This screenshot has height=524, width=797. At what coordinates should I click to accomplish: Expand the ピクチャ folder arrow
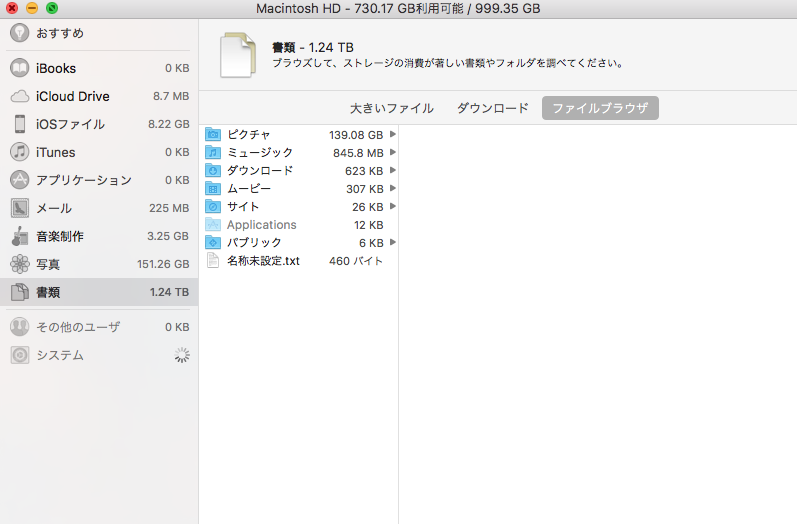point(392,134)
